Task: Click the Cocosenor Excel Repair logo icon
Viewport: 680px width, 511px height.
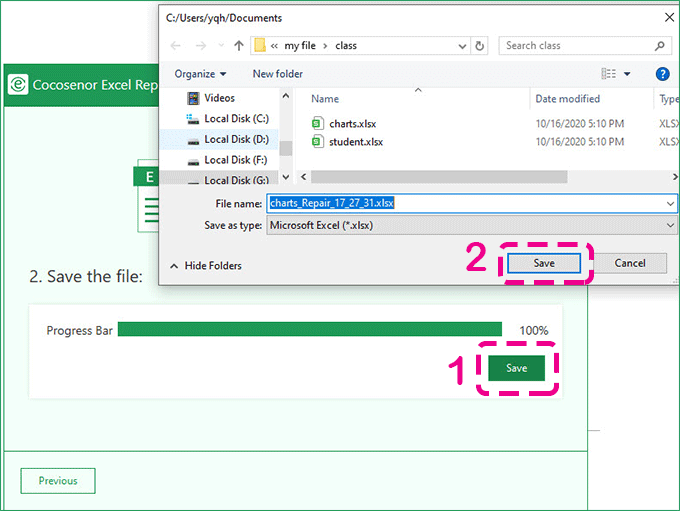Action: pyautogui.click(x=18, y=84)
